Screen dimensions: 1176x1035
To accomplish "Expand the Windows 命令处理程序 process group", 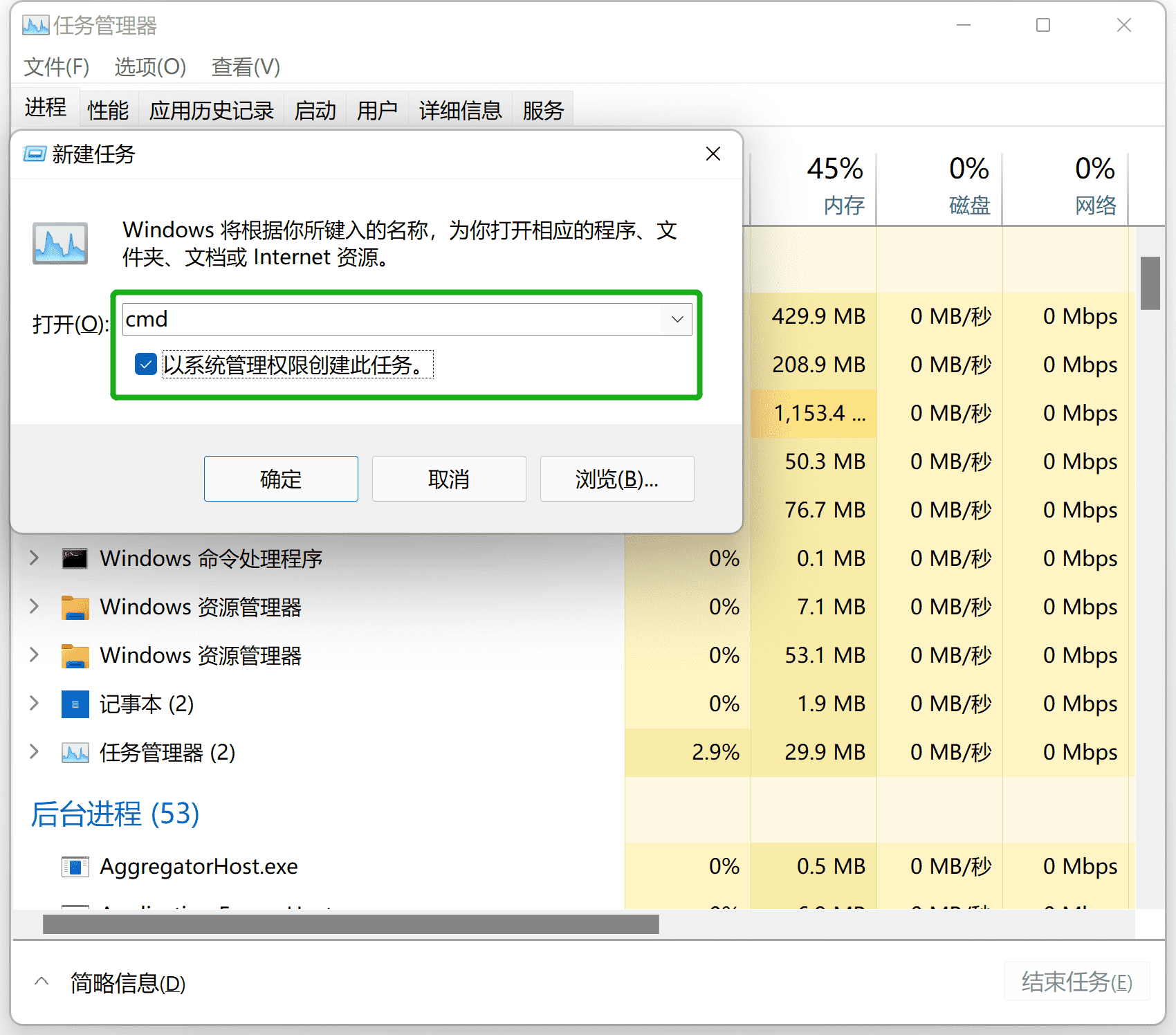I will (x=34, y=558).
